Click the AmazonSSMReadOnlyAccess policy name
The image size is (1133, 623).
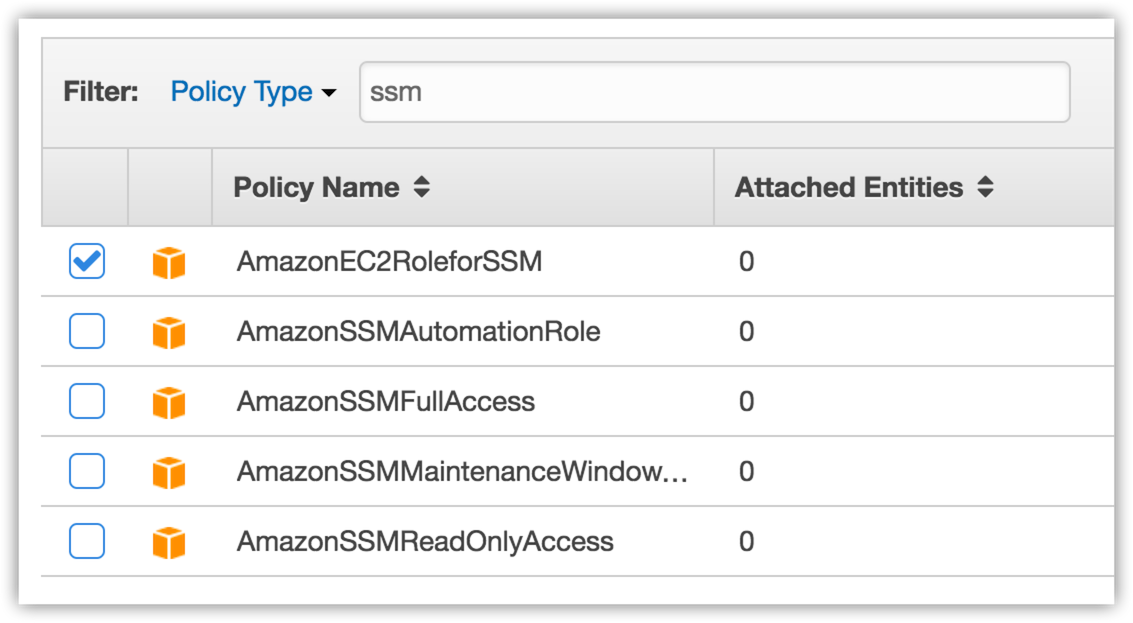click(x=425, y=542)
